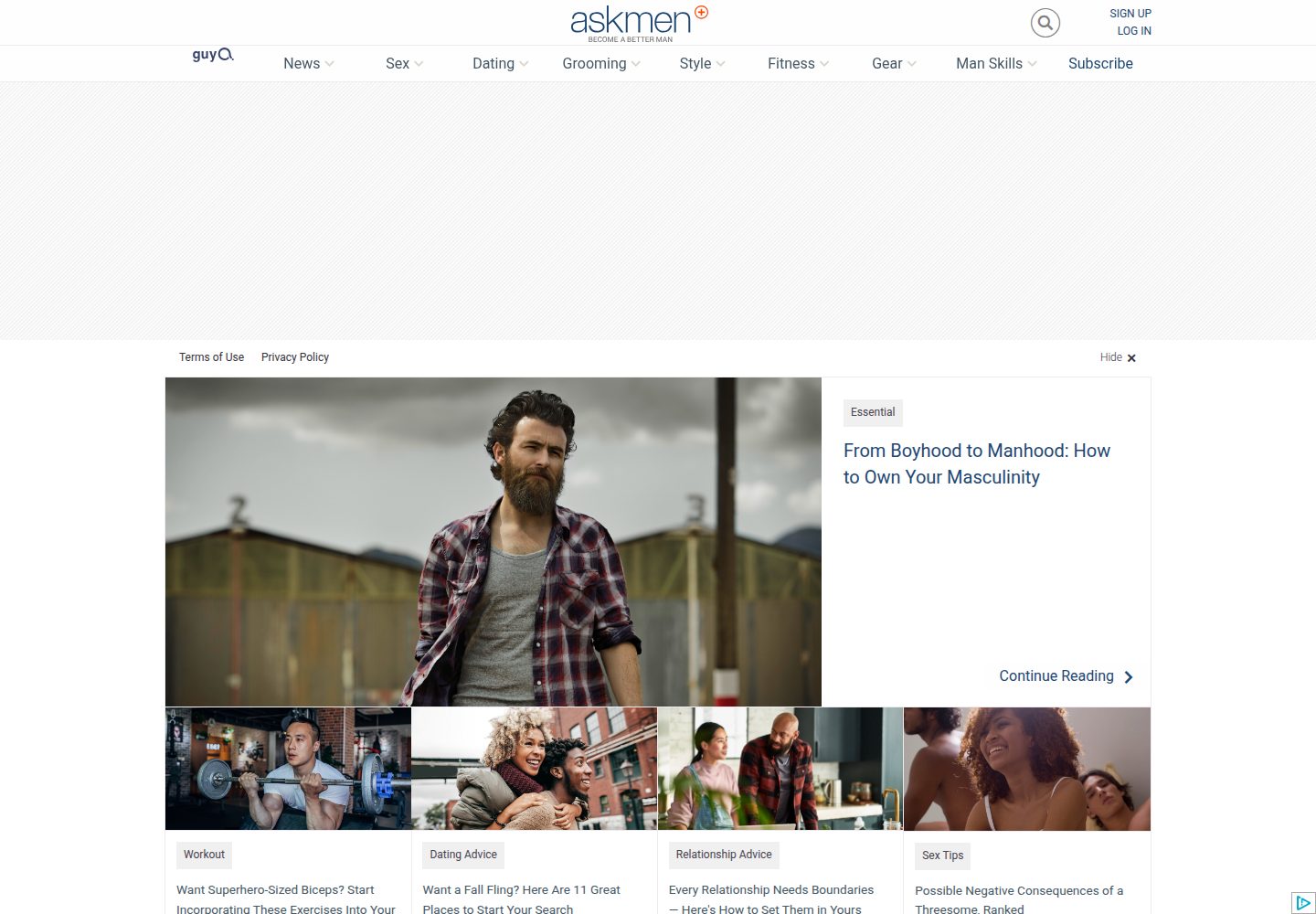
Task: Click the Hide text link
Action: click(1111, 357)
